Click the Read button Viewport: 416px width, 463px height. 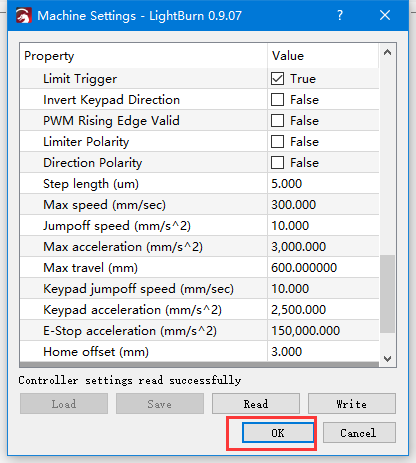256,404
